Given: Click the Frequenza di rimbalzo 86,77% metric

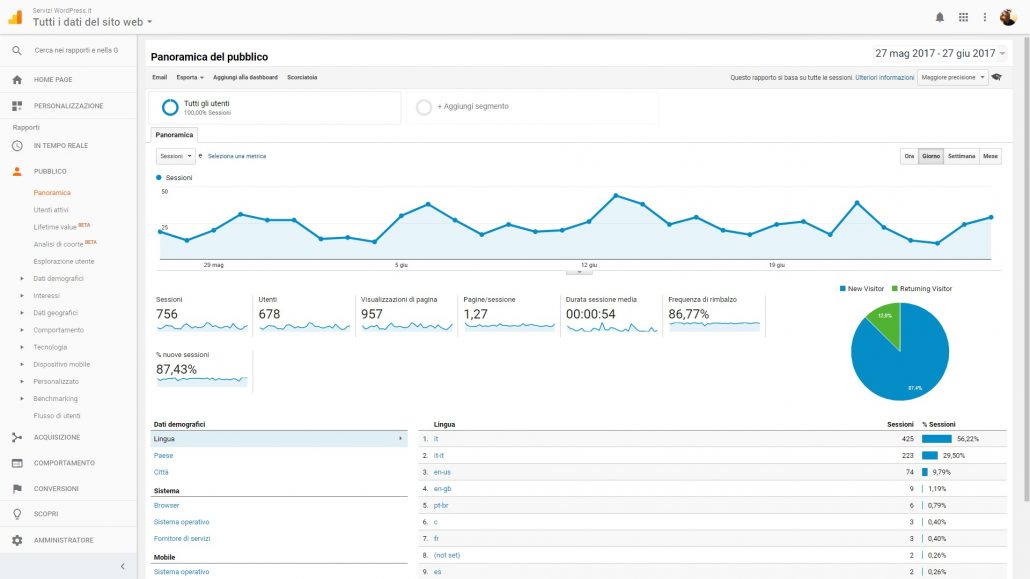Looking at the screenshot, I should point(714,315).
